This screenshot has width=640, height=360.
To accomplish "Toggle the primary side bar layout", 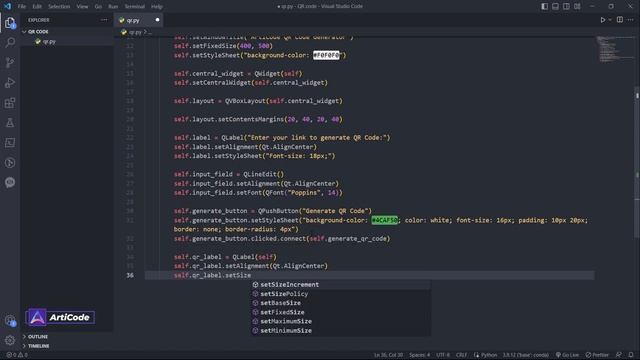I will tap(544, 6).
